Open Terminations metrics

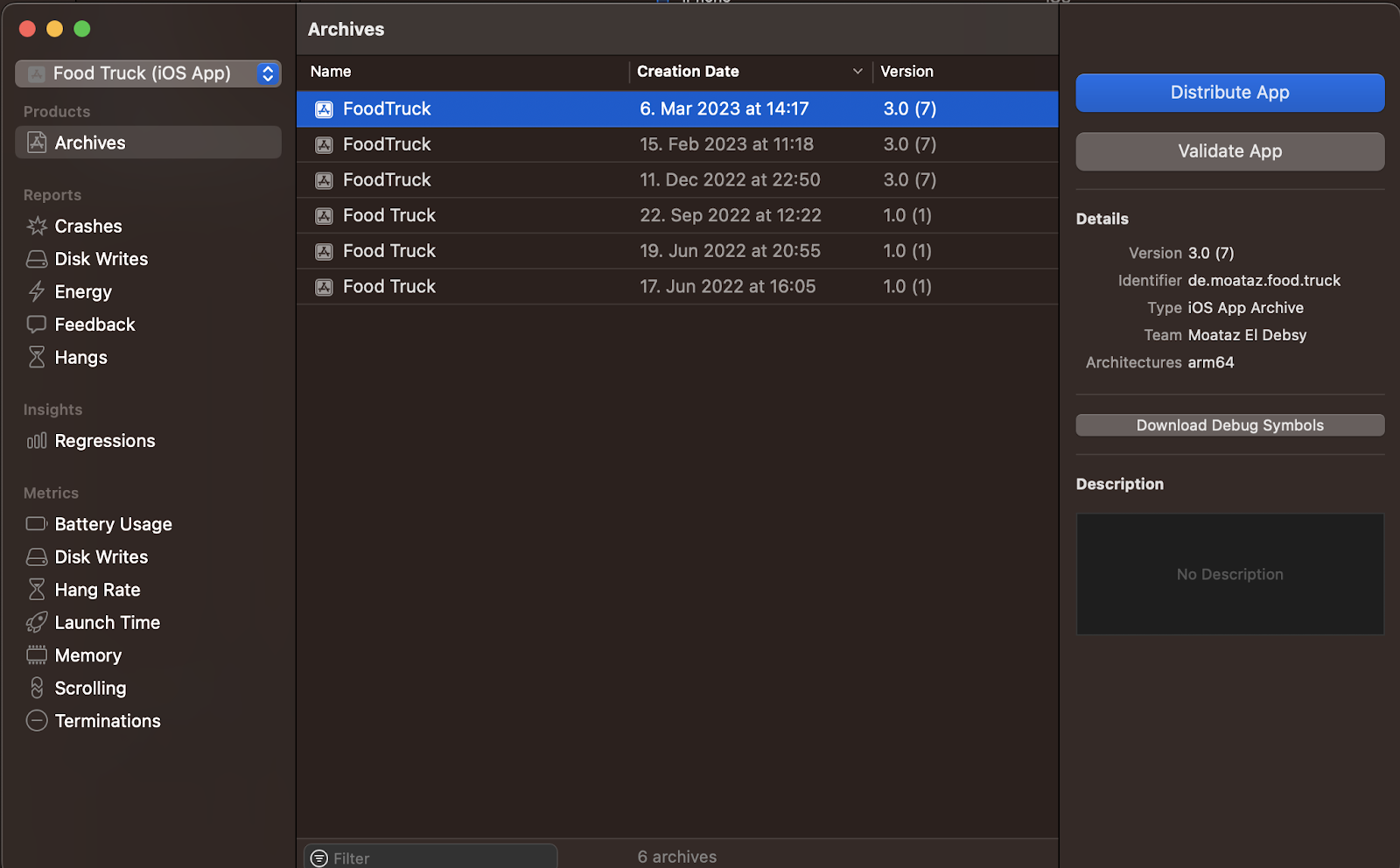coord(108,721)
